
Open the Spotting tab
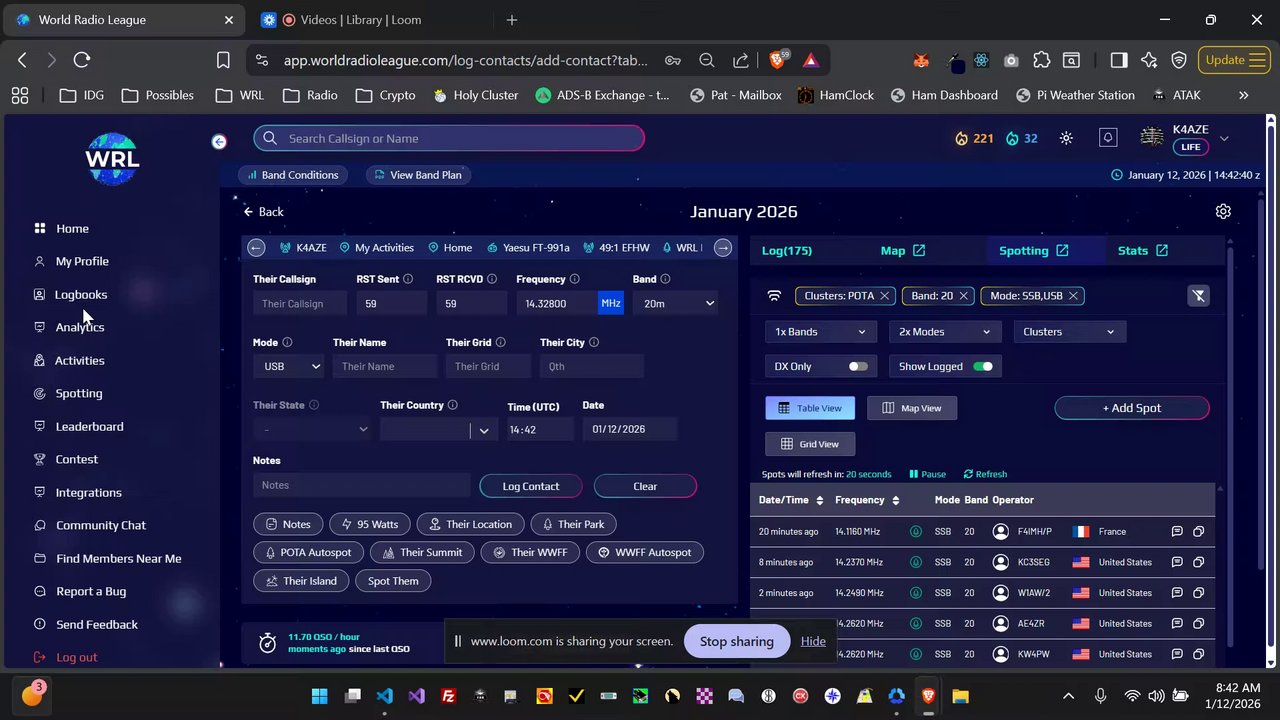click(x=1034, y=250)
